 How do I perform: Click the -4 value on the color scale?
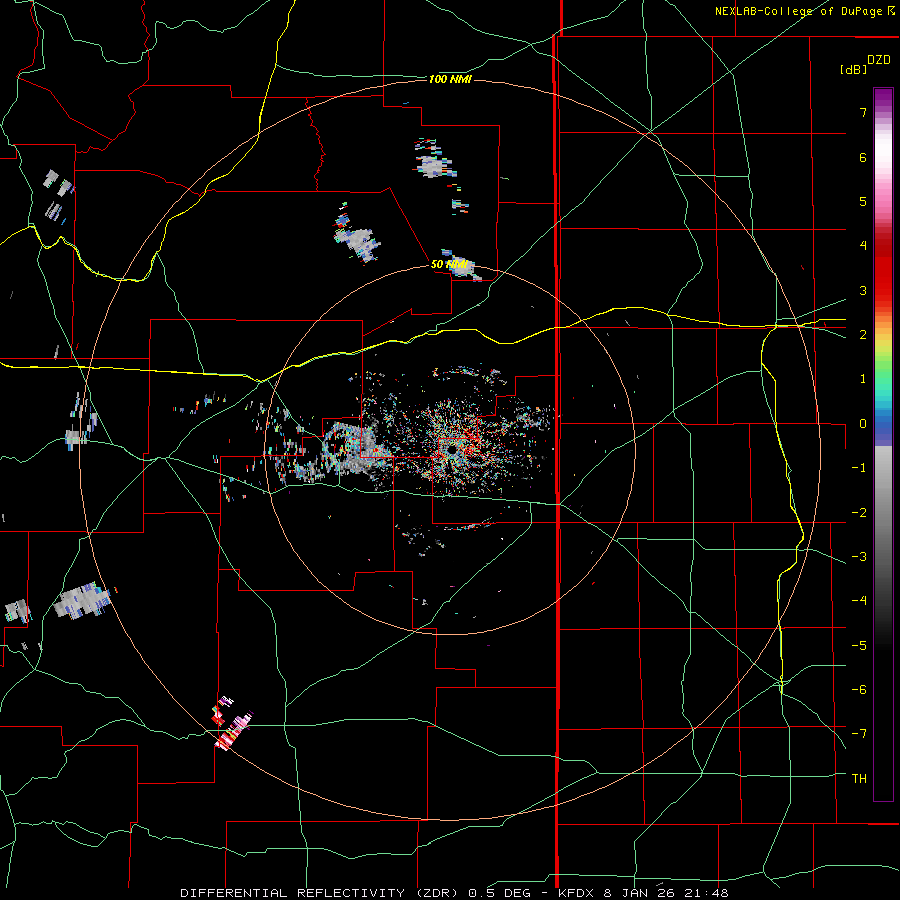click(x=859, y=601)
